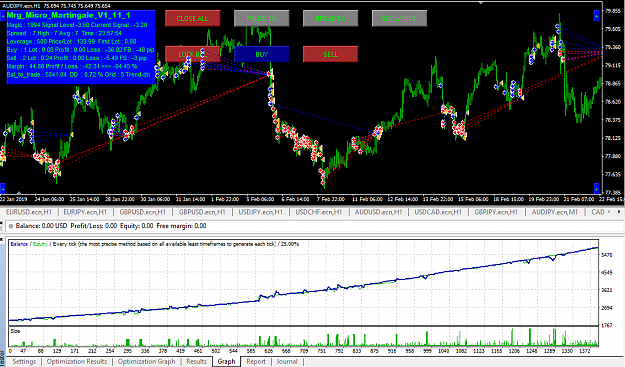Screen dimensions: 625x367
Task: Click blue square icon at chart bottom-left corner
Action: (x=3, y=188)
